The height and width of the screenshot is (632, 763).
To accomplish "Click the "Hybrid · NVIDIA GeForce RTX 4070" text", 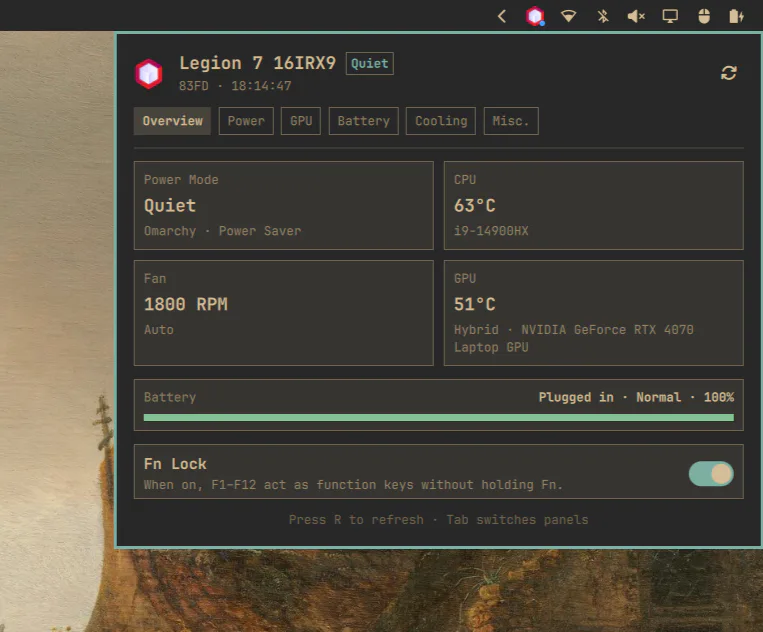I will (574, 329).
